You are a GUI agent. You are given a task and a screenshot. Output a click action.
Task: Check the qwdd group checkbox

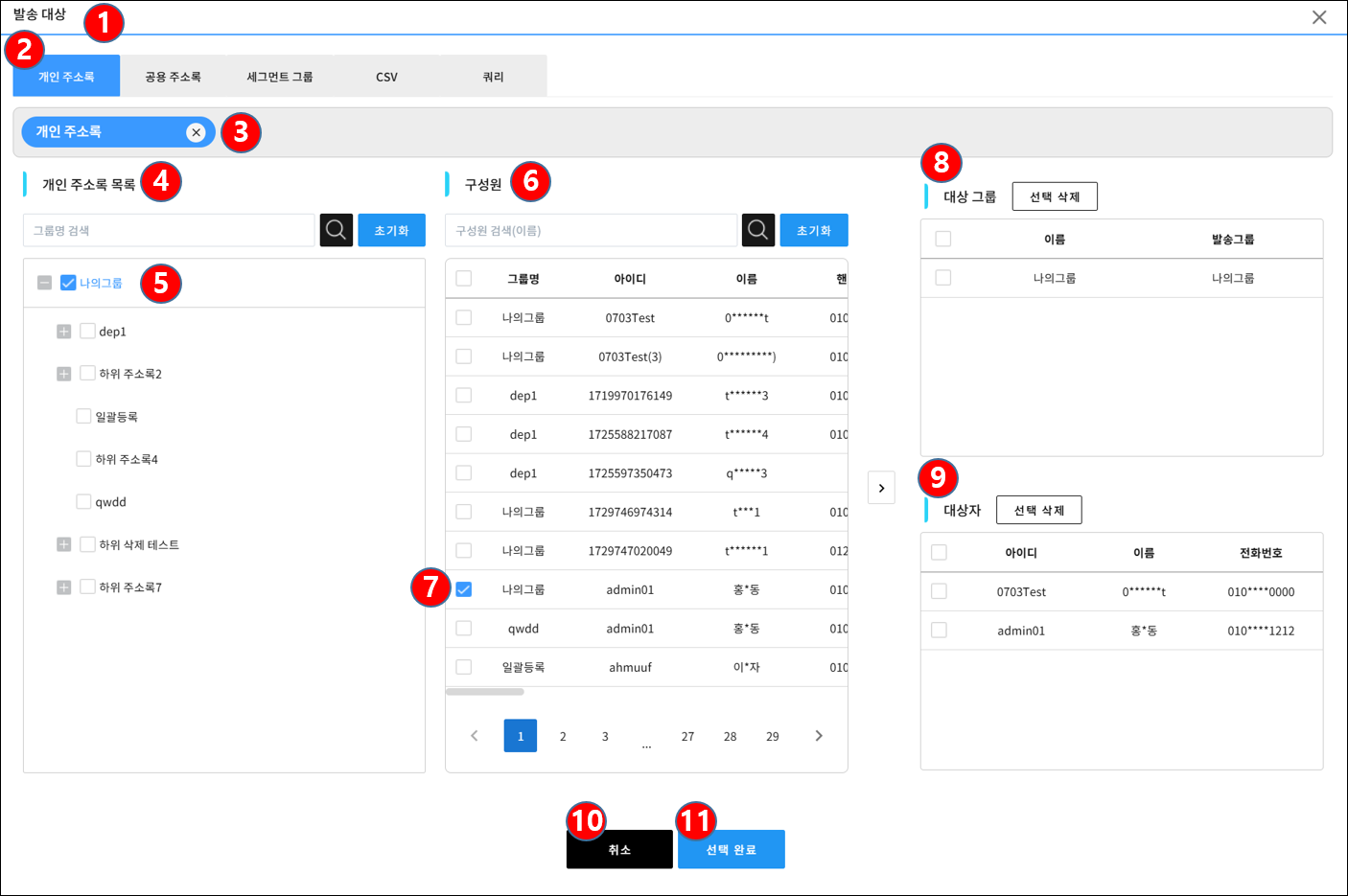click(83, 501)
